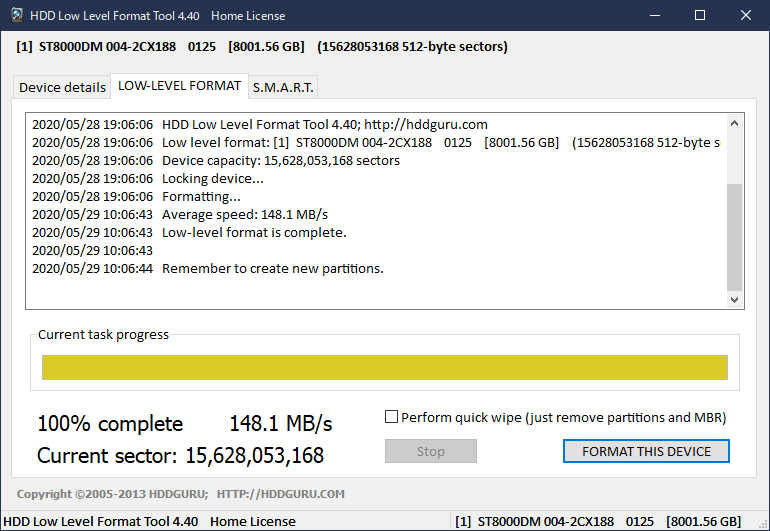Click the HTTP://HDDGURU.COM link in footer
Image resolution: width=770 pixels, height=531 pixels.
[x=281, y=494]
